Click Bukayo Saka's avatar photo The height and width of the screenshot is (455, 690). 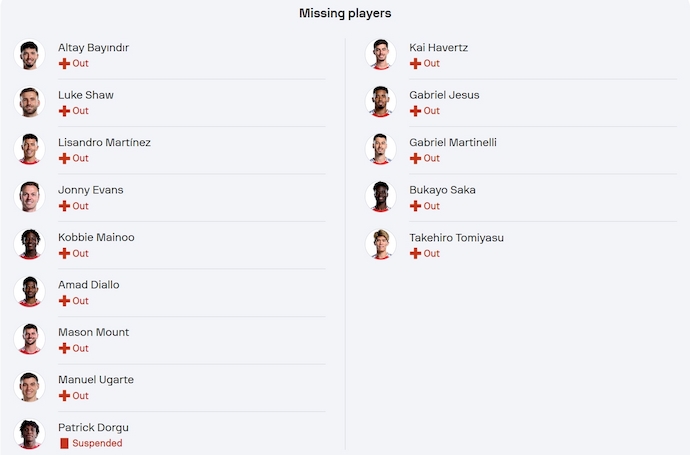381,197
